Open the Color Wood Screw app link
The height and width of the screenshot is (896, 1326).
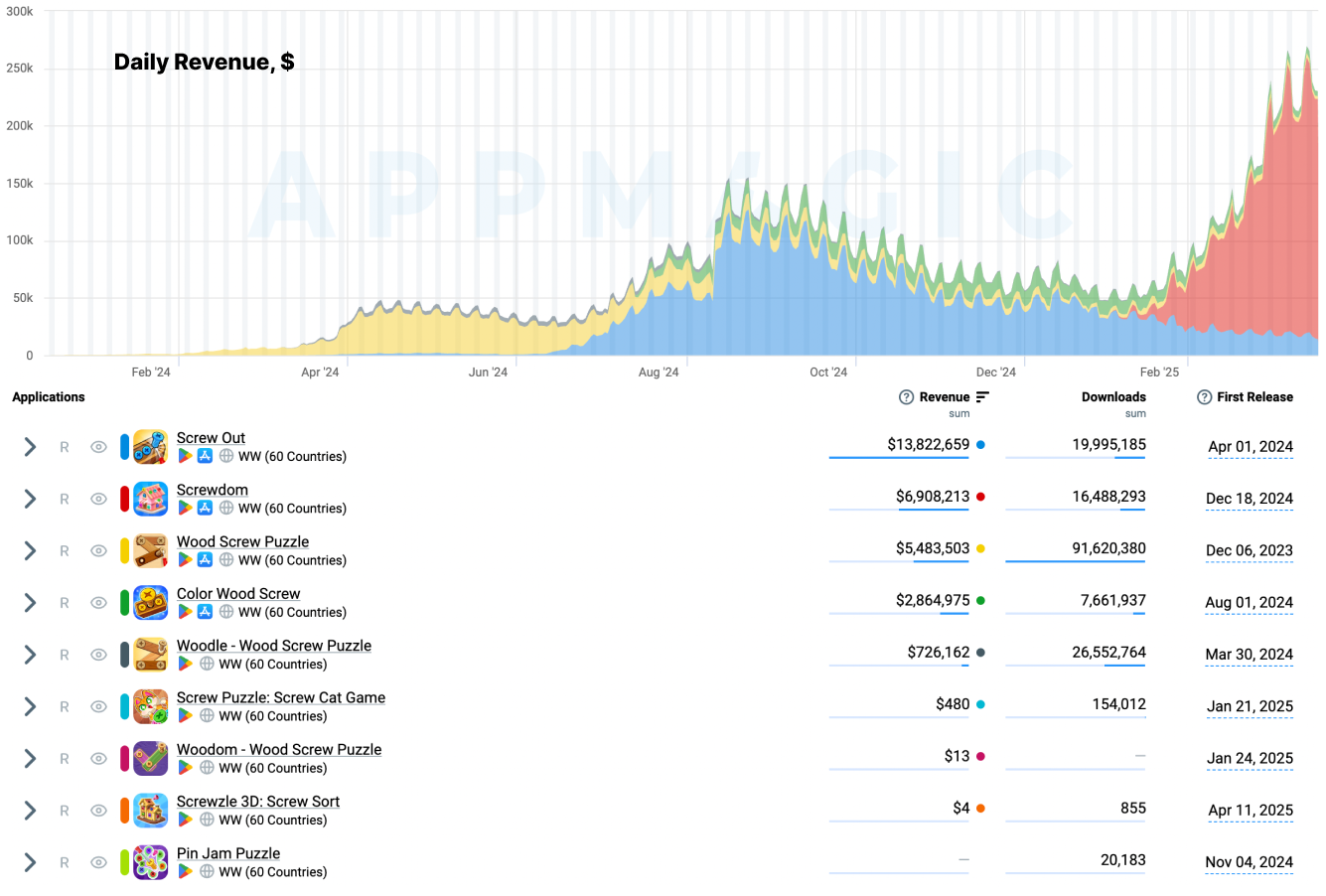pyautogui.click(x=238, y=594)
